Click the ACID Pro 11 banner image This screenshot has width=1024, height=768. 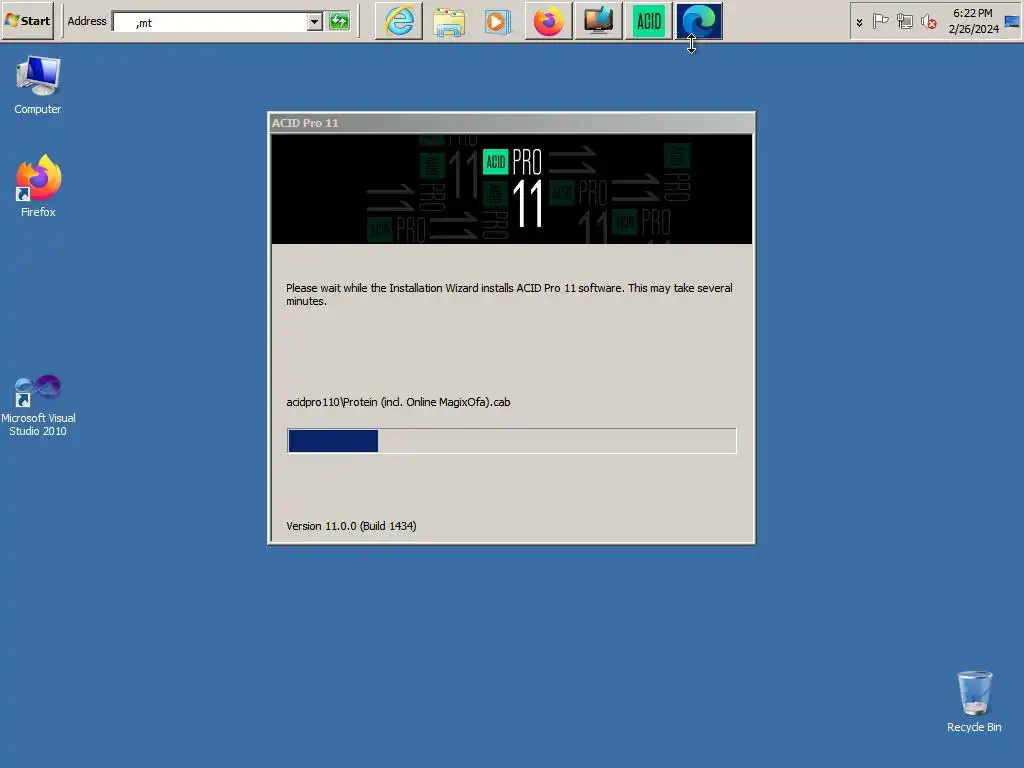coord(511,189)
